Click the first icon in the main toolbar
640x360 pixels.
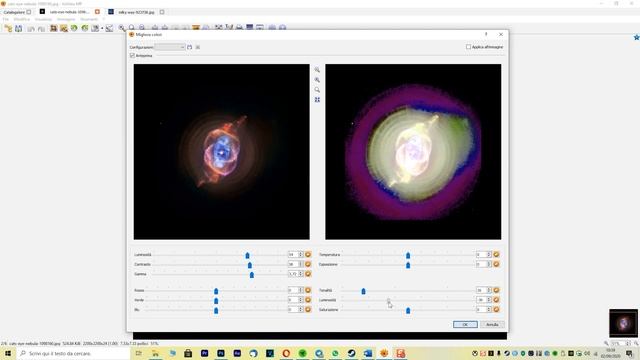(8, 28)
